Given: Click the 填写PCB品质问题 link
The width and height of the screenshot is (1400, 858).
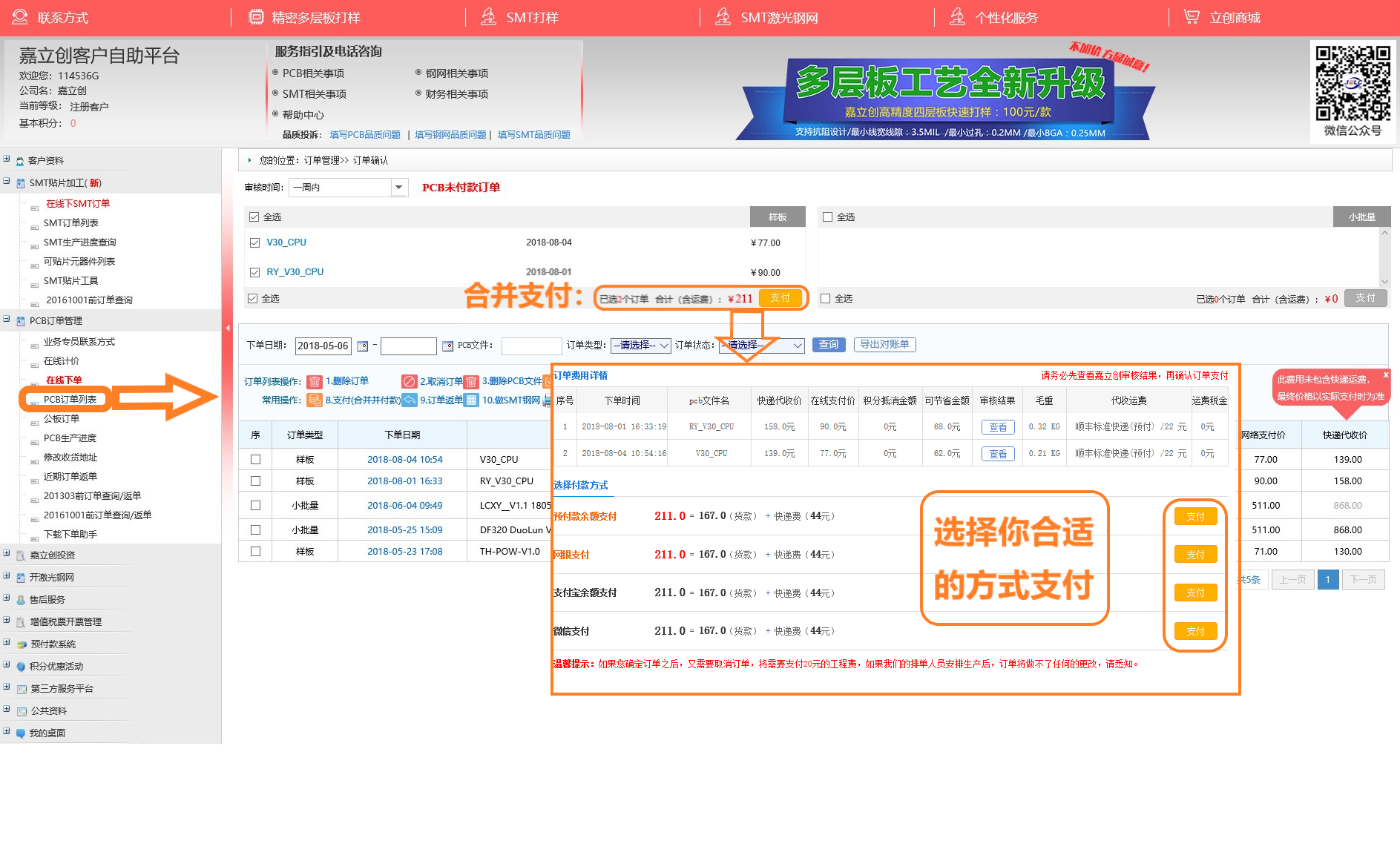Looking at the screenshot, I should click(365, 135).
